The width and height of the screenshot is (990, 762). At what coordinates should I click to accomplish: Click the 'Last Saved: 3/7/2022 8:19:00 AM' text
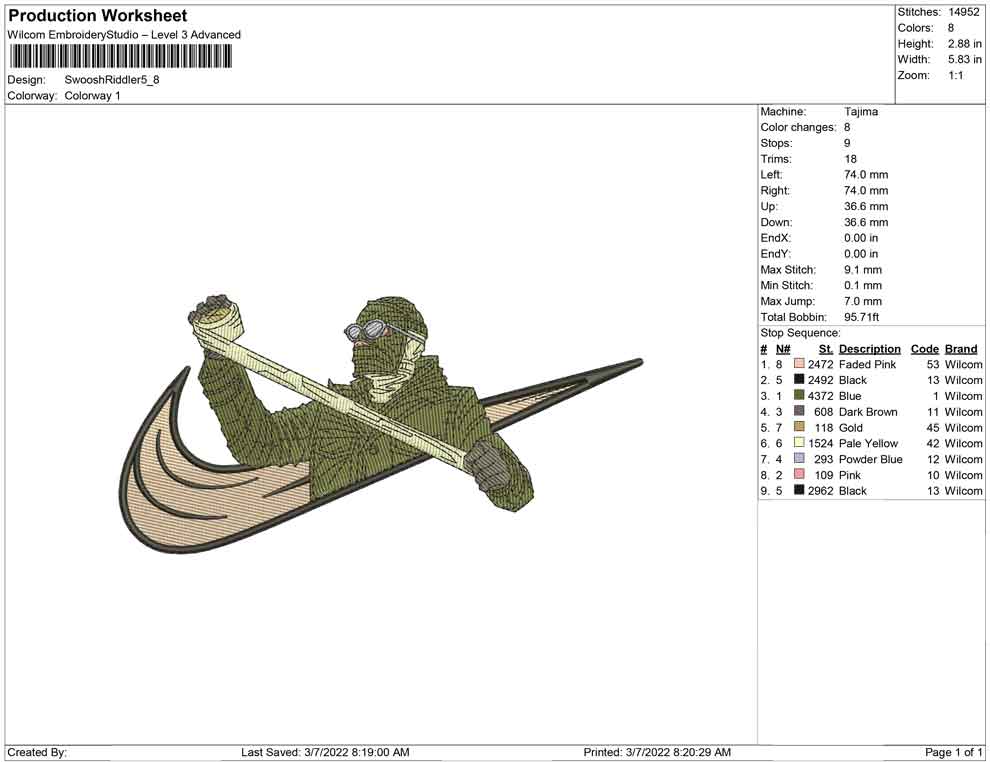point(325,752)
